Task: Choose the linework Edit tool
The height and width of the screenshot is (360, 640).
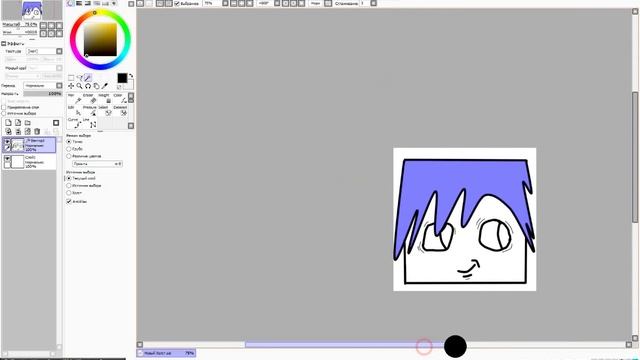Action: pos(74,111)
